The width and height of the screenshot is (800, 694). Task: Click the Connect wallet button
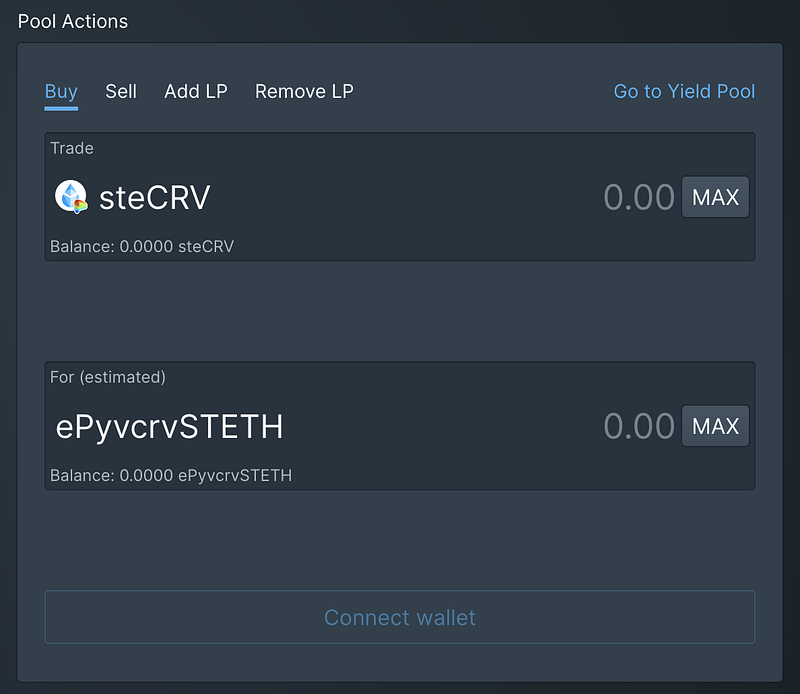coord(400,617)
